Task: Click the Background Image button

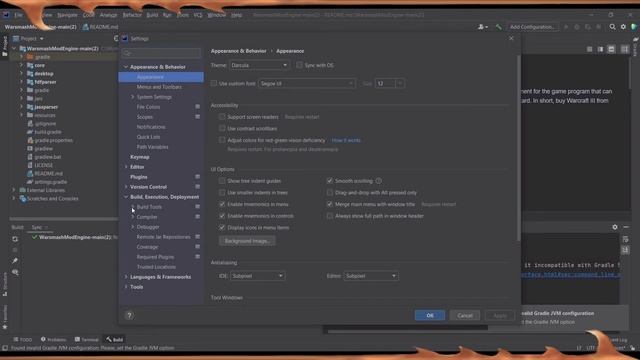Action: tap(247, 241)
